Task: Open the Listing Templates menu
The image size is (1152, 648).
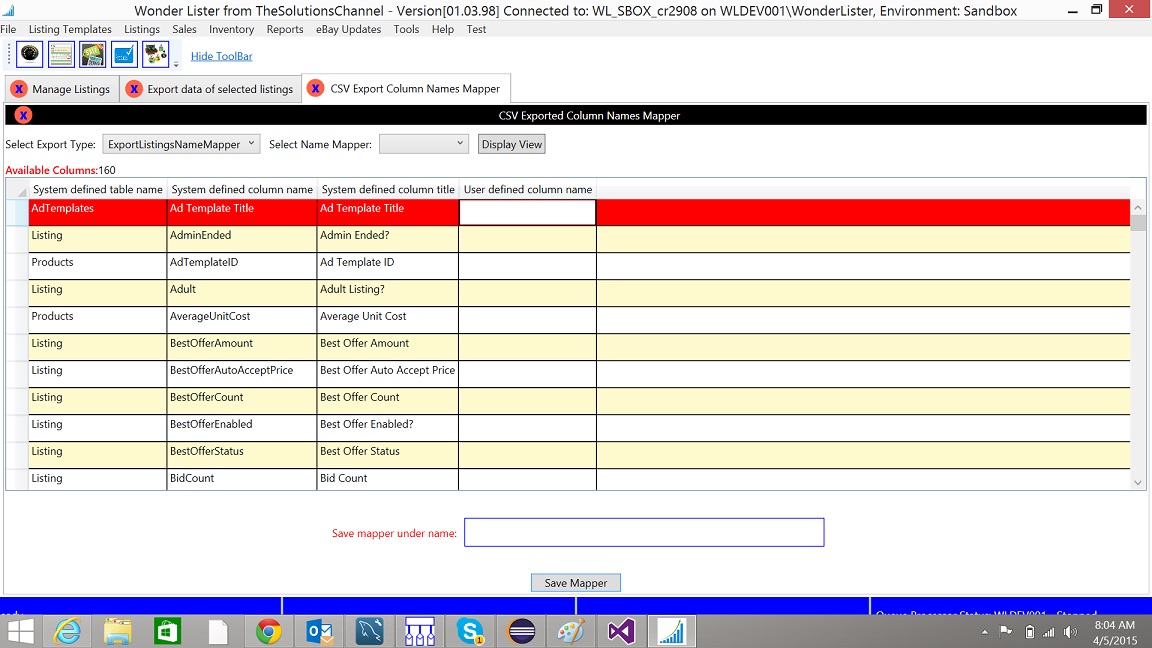Action: [70, 29]
